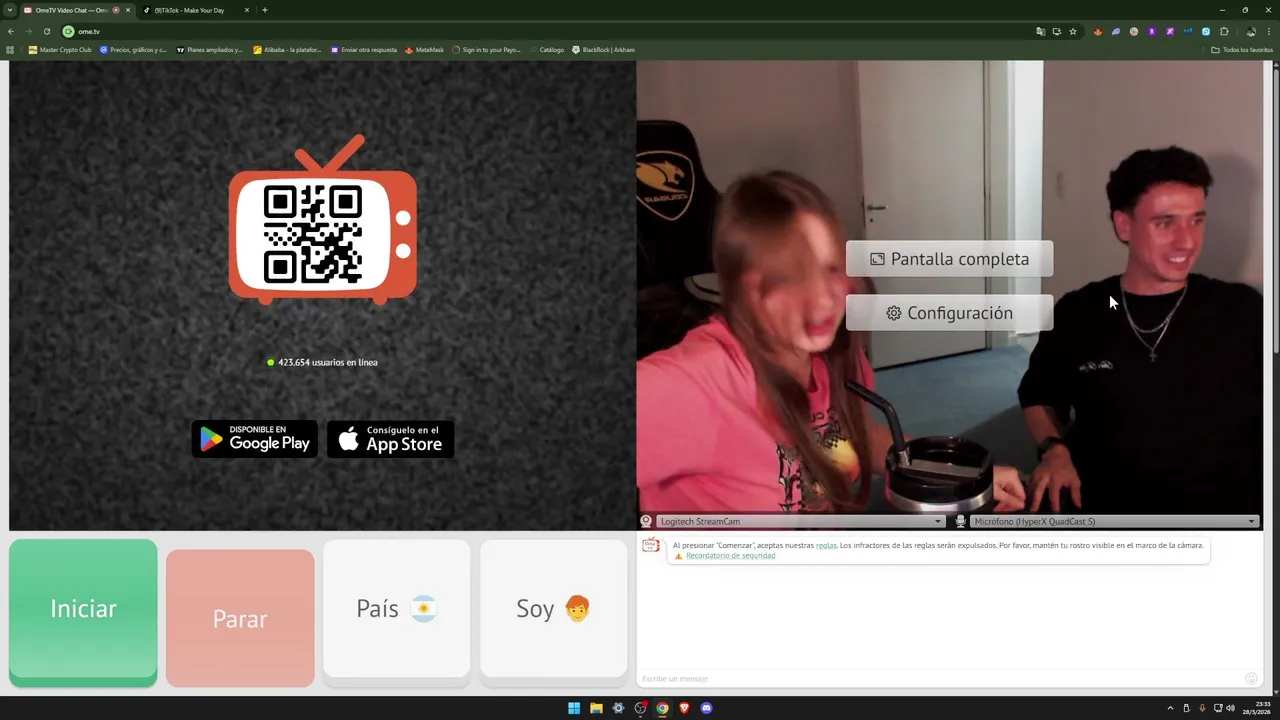Open the tab search chevron in Chrome
This screenshot has width=1280, height=720.
pos(10,10)
